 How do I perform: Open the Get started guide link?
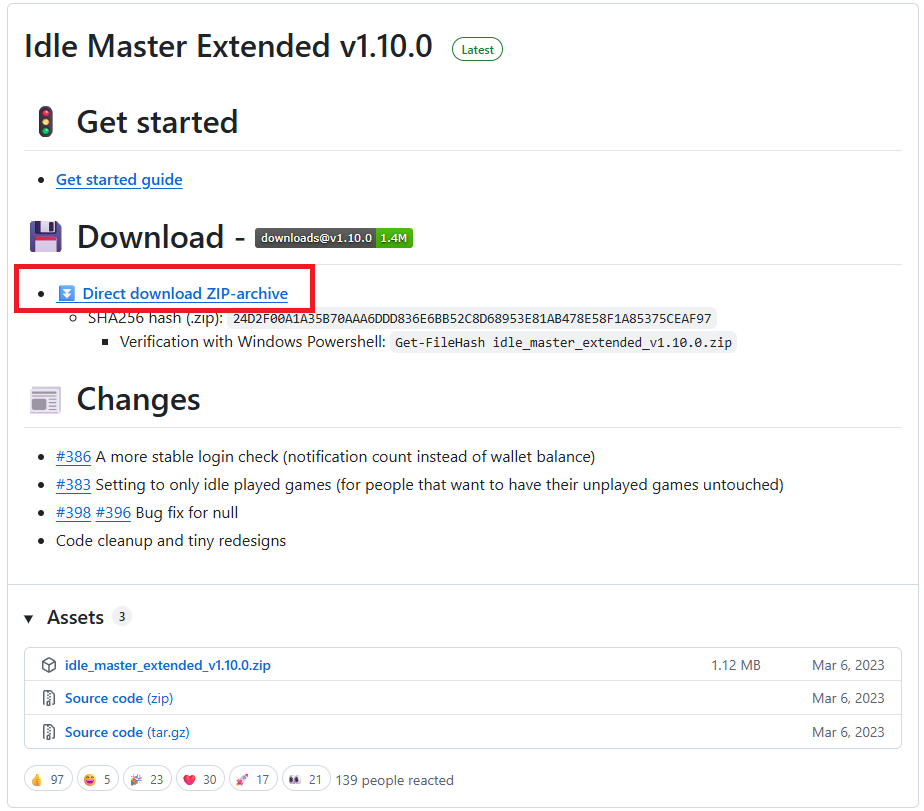click(119, 180)
